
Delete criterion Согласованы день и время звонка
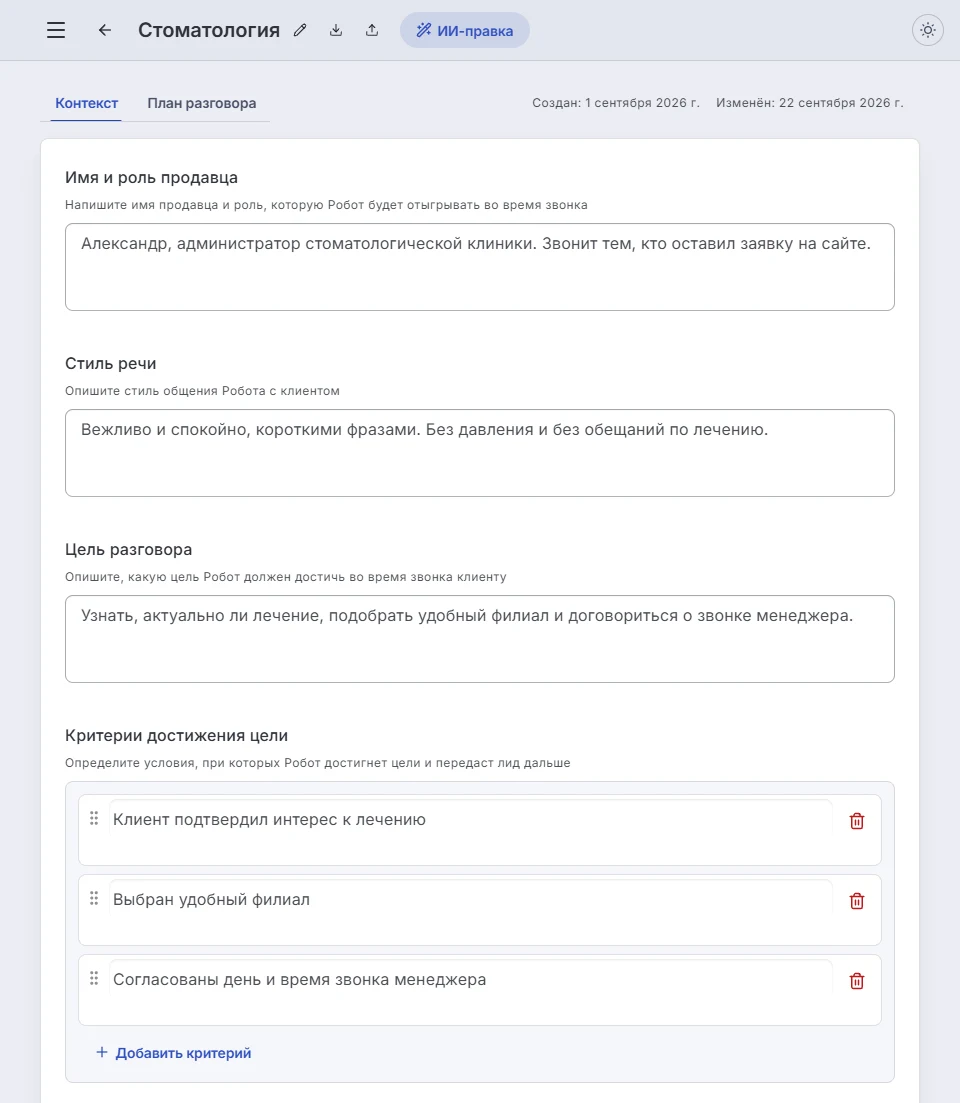[857, 981]
